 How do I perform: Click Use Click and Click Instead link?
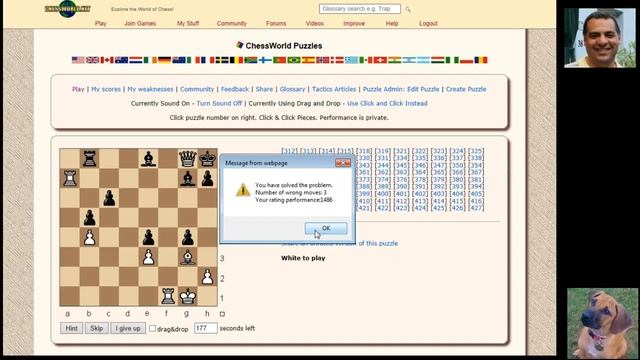click(x=387, y=103)
